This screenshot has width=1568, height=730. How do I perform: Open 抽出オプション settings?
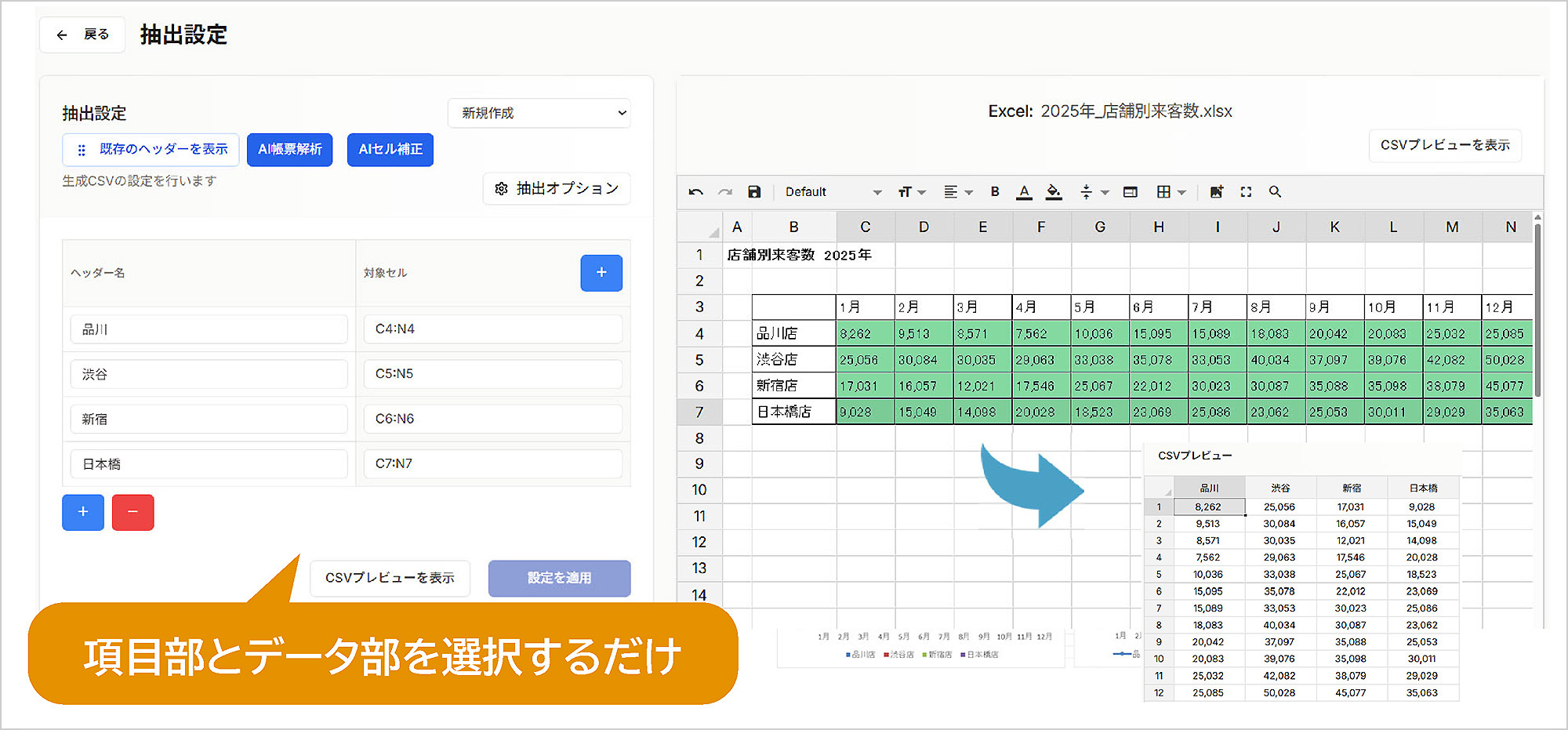pos(557,189)
